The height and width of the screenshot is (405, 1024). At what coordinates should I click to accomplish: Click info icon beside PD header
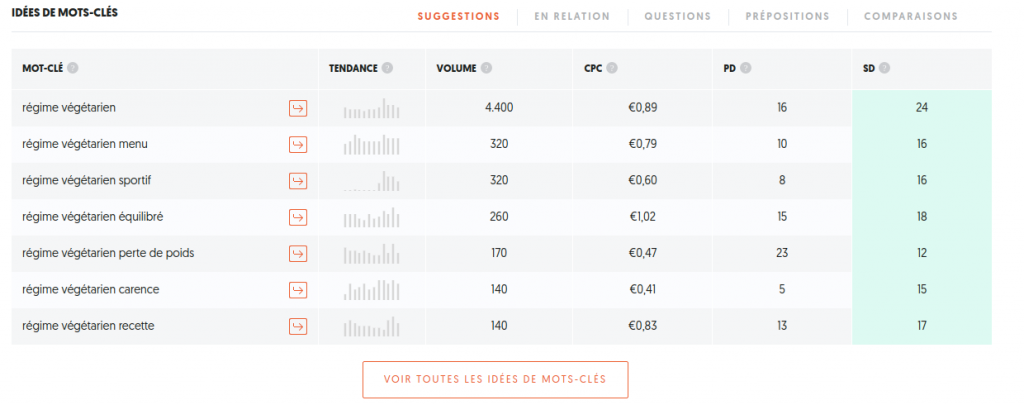click(746, 69)
